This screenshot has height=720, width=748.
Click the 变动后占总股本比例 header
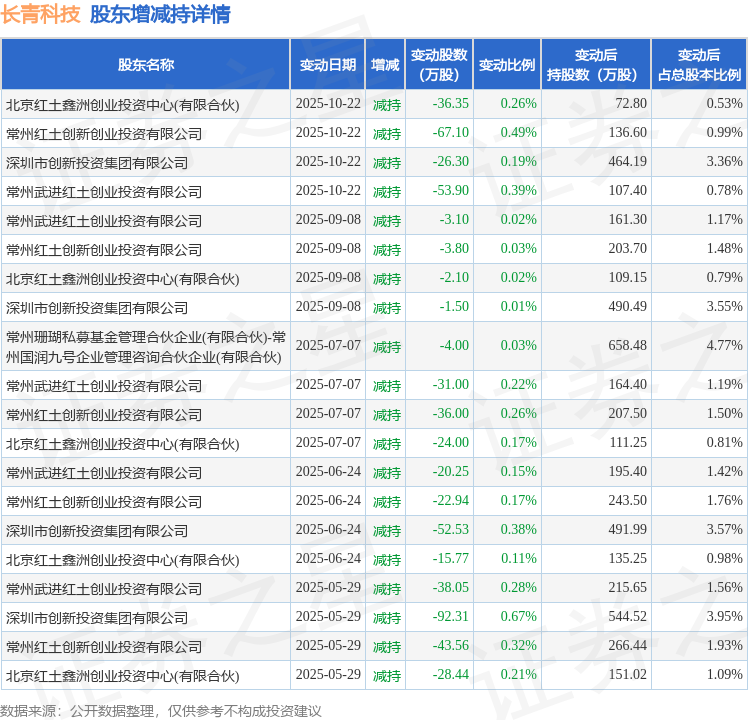point(699,65)
